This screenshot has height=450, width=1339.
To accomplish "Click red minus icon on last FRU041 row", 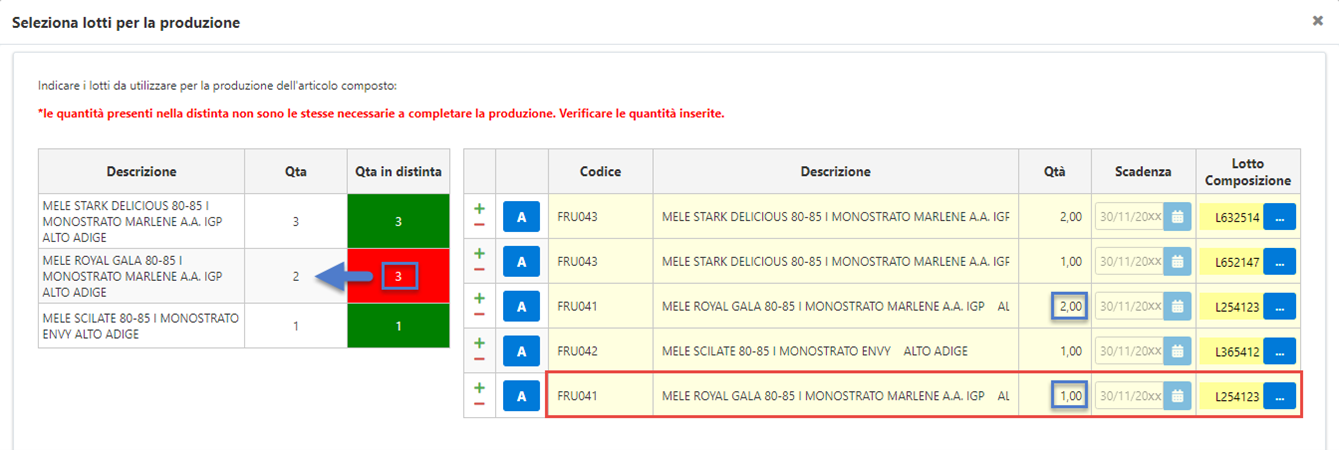I will click(x=479, y=403).
